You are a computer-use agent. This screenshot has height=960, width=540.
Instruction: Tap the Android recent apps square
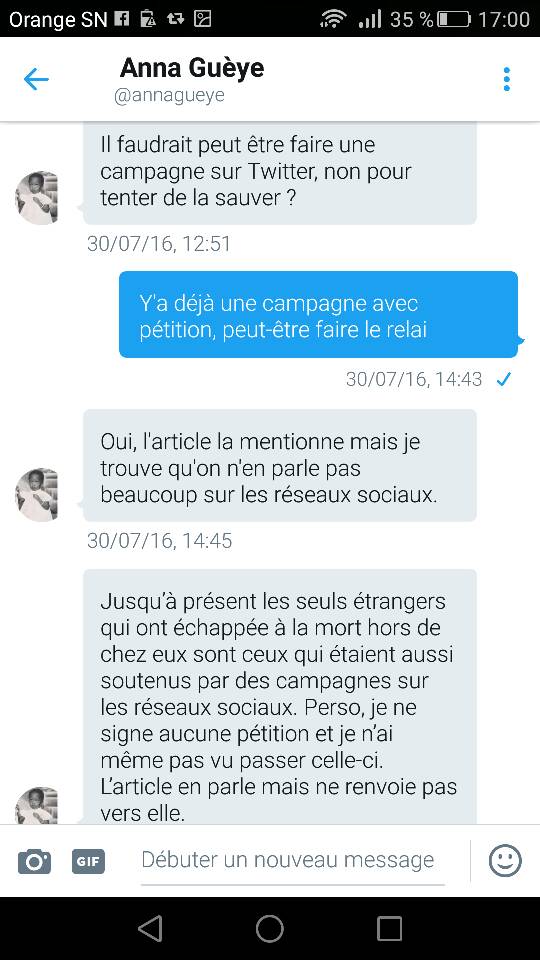[389, 928]
